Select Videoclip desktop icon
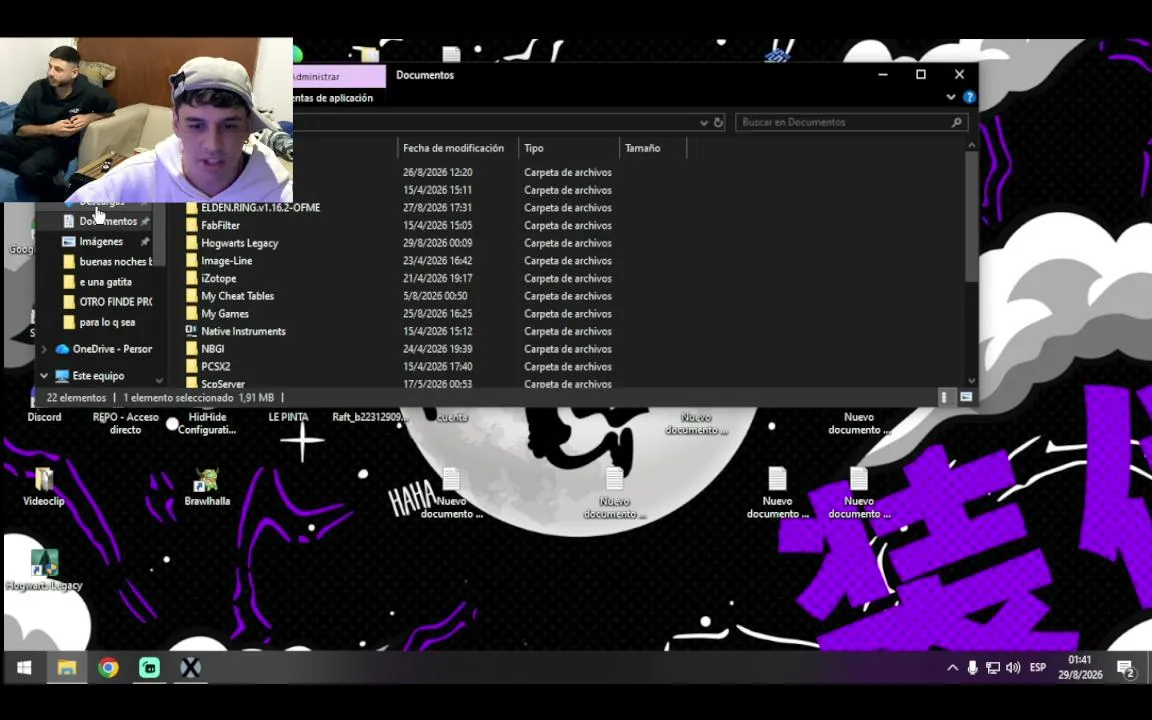This screenshot has height=720, width=1152. 43,486
